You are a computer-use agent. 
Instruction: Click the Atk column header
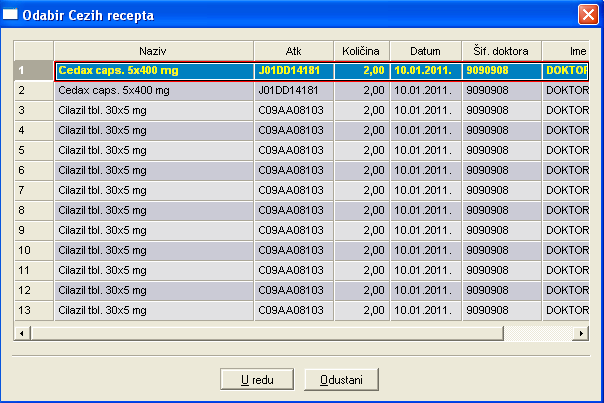pos(294,51)
